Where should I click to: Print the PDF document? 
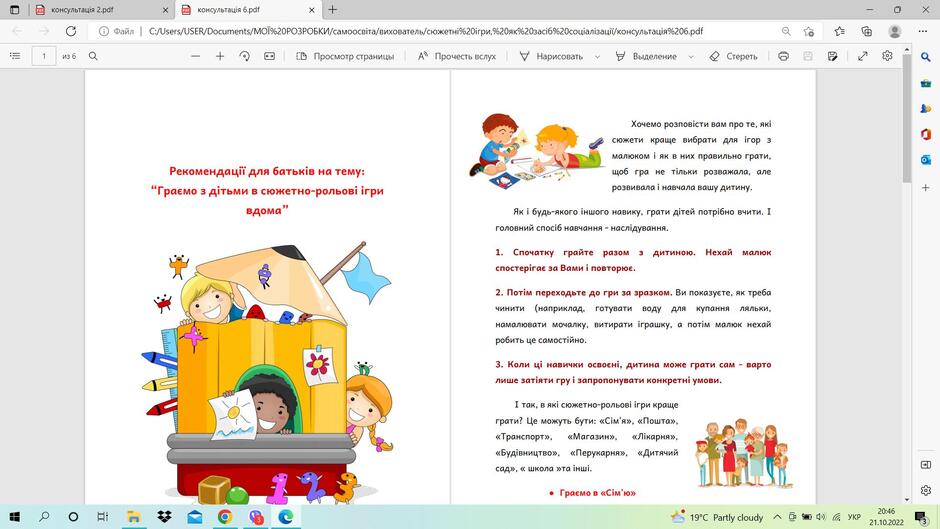(x=783, y=56)
